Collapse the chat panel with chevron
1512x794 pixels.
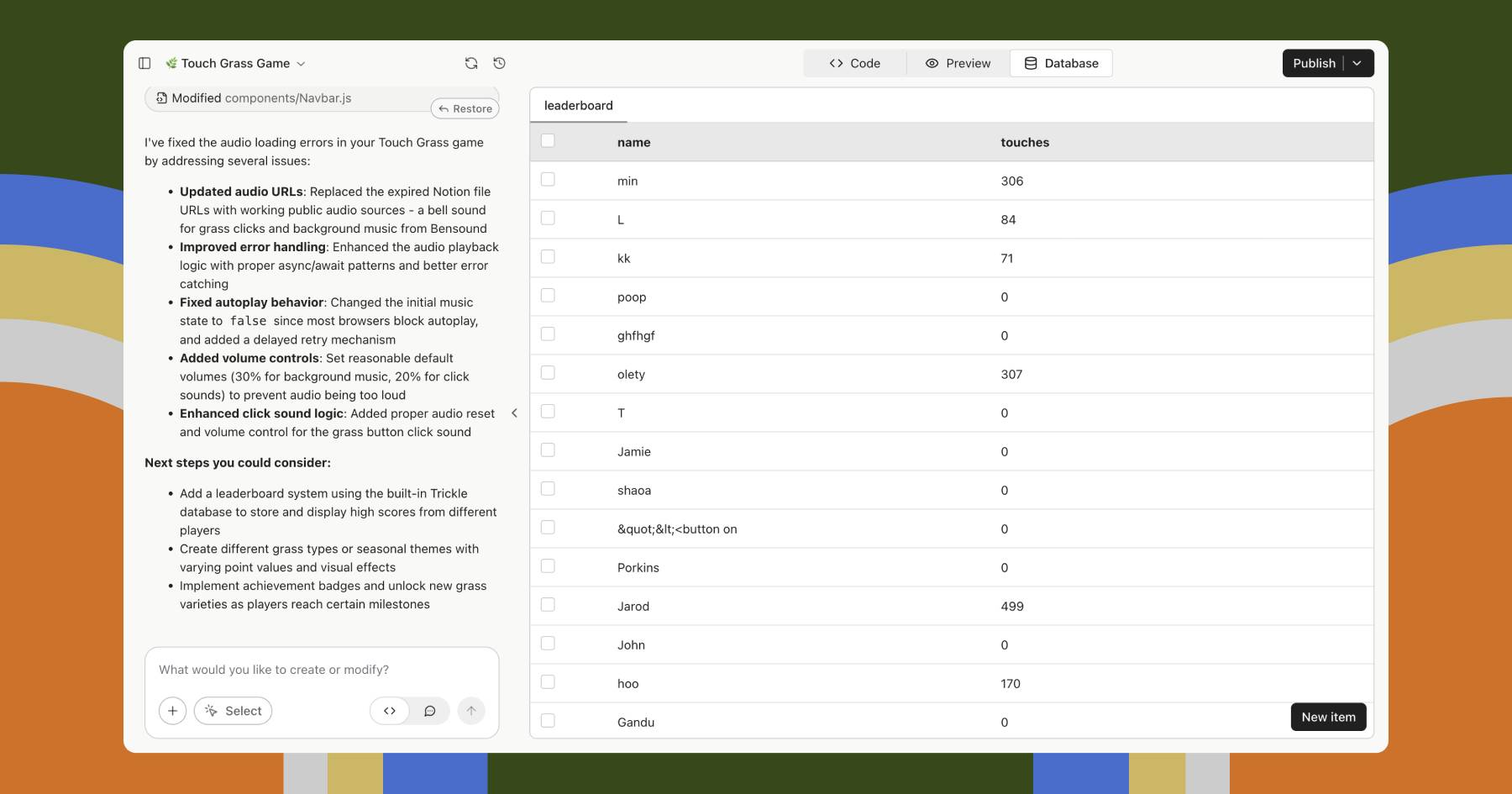pyautogui.click(x=514, y=413)
